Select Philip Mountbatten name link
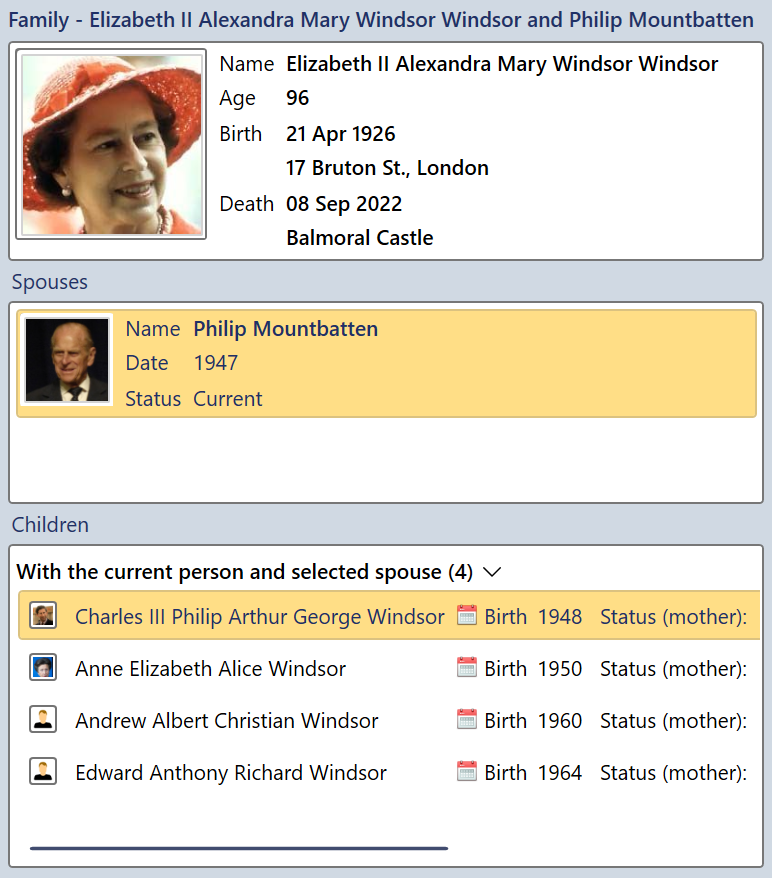772x878 pixels. [285, 329]
